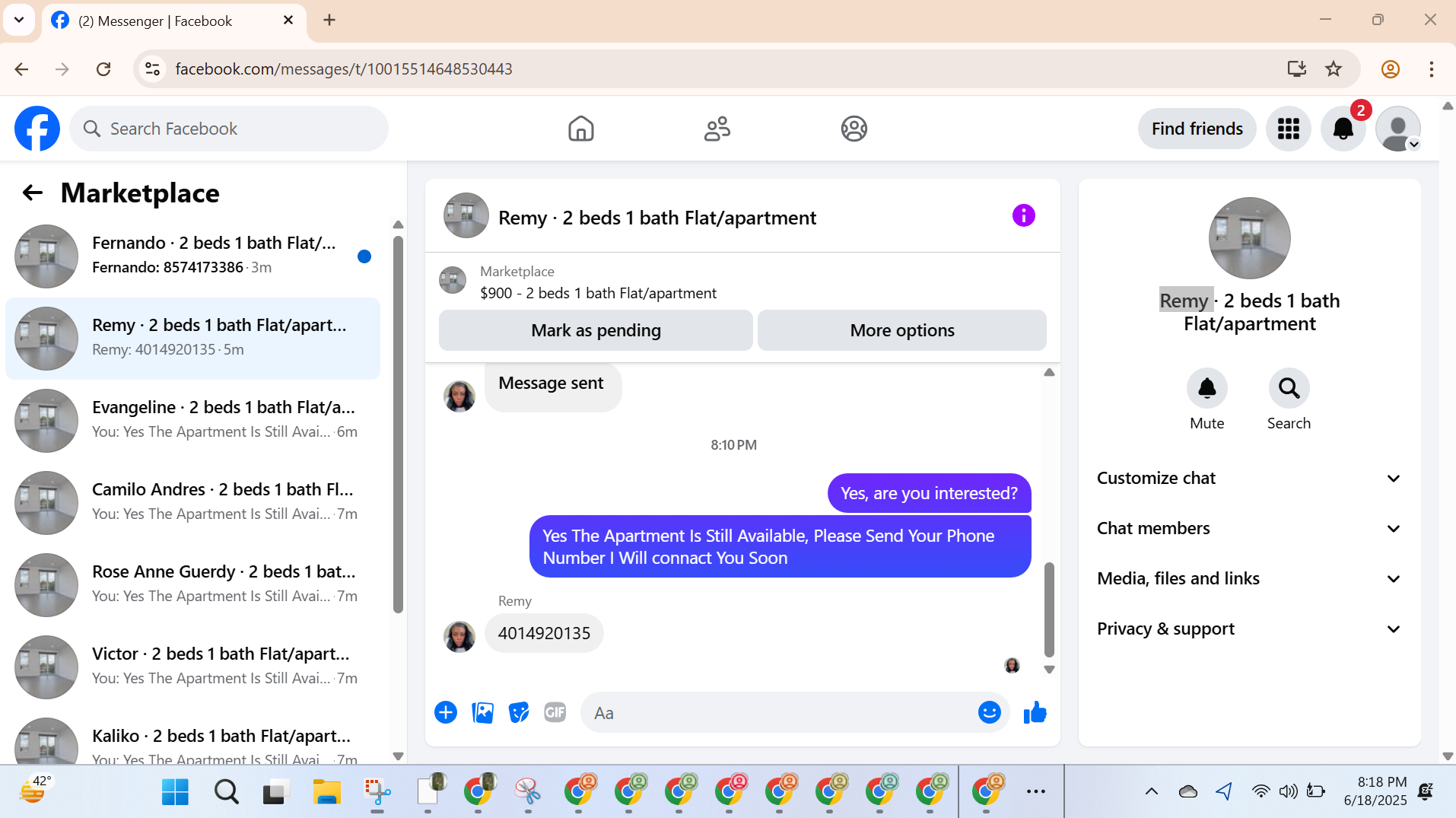
Task: Click the Find friends button
Action: point(1197,129)
